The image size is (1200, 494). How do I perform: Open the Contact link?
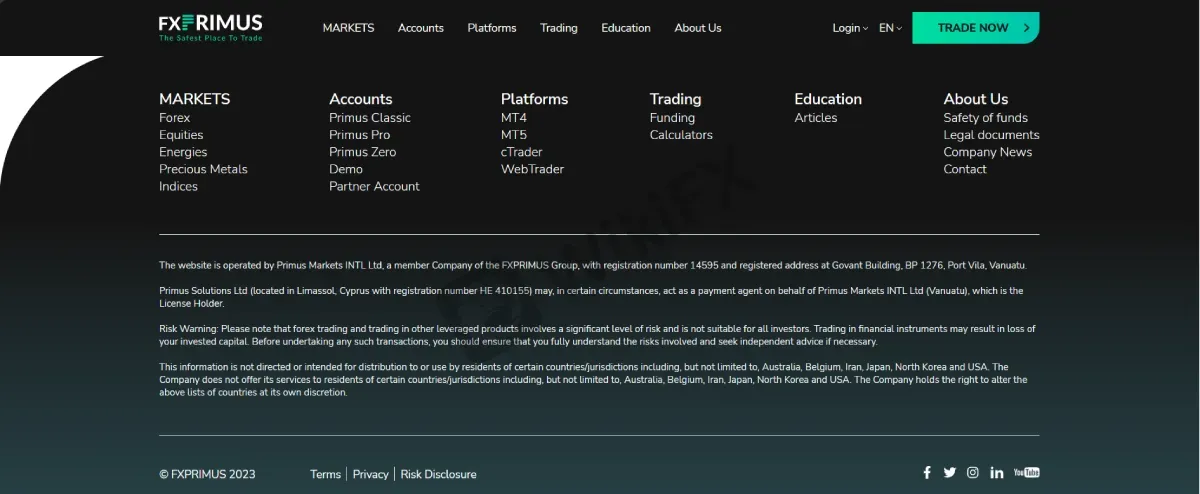pos(965,169)
